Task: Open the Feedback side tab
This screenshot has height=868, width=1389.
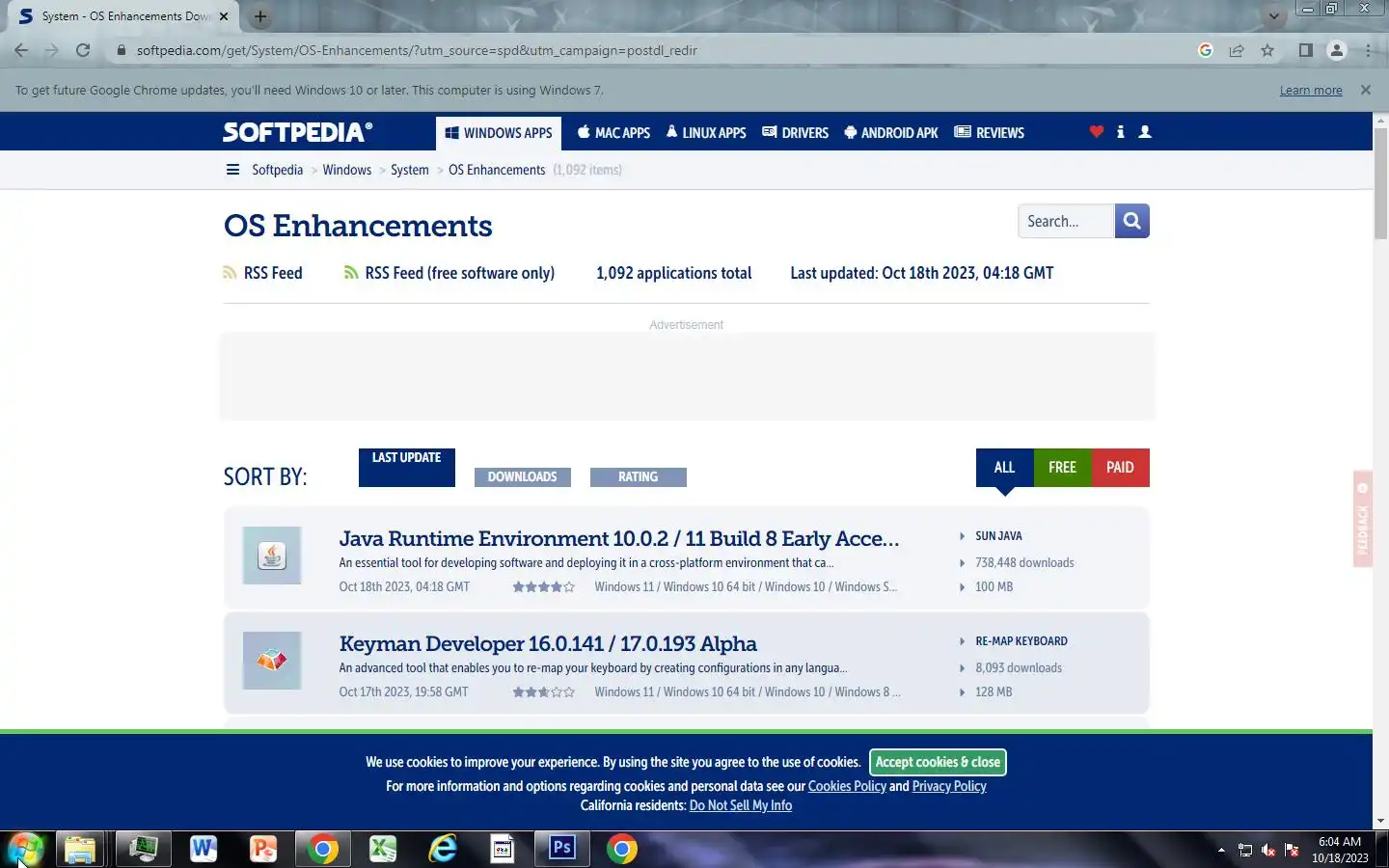Action: (x=1362, y=519)
